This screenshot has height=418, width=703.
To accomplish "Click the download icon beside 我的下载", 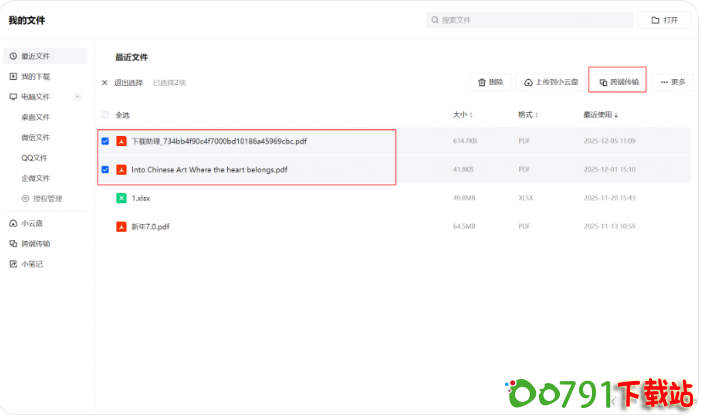I will coord(13,76).
